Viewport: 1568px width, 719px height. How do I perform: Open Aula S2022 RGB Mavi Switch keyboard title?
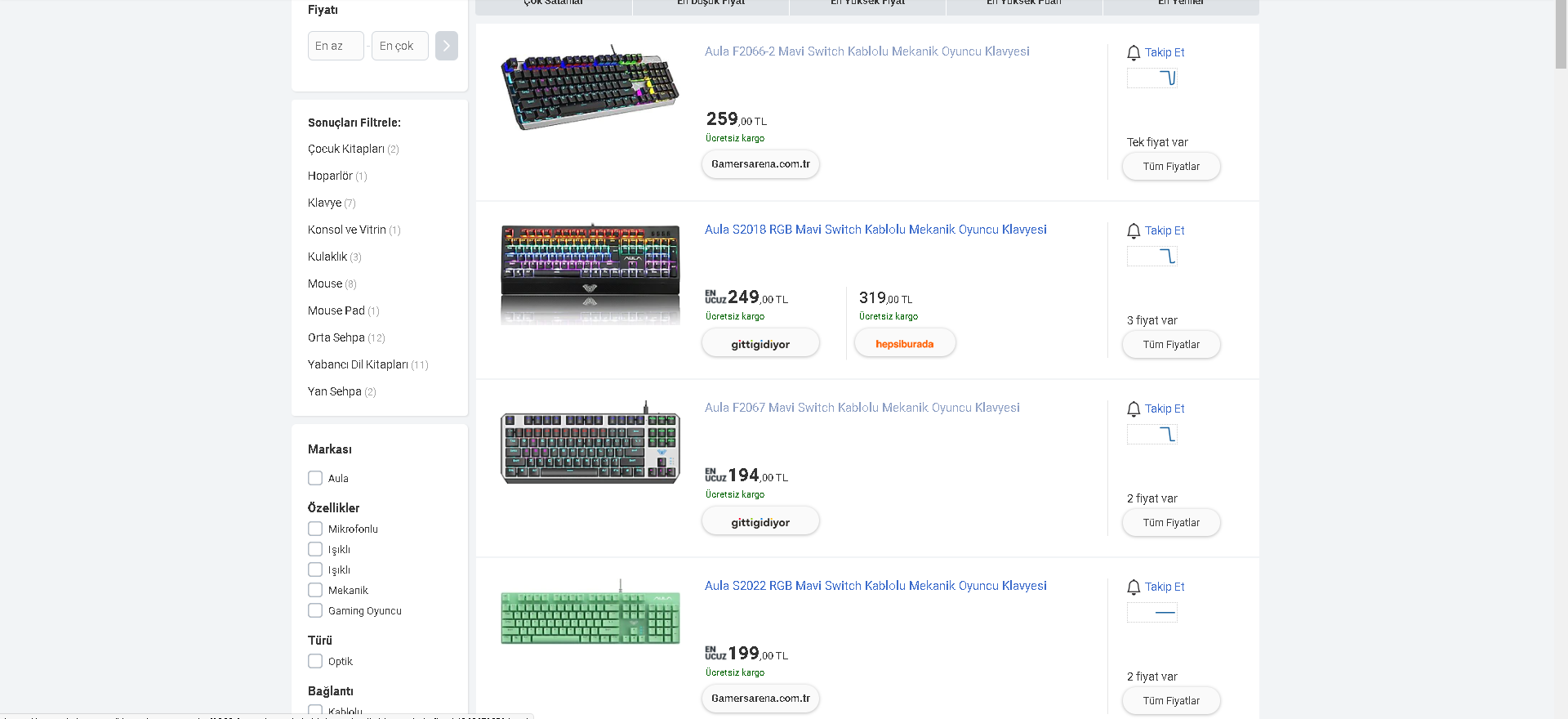875,586
